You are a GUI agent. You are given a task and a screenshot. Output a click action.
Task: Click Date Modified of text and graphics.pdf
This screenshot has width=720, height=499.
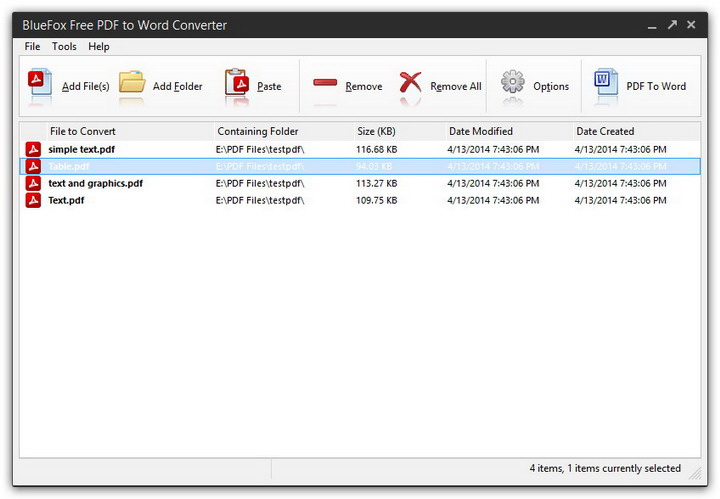tap(493, 183)
